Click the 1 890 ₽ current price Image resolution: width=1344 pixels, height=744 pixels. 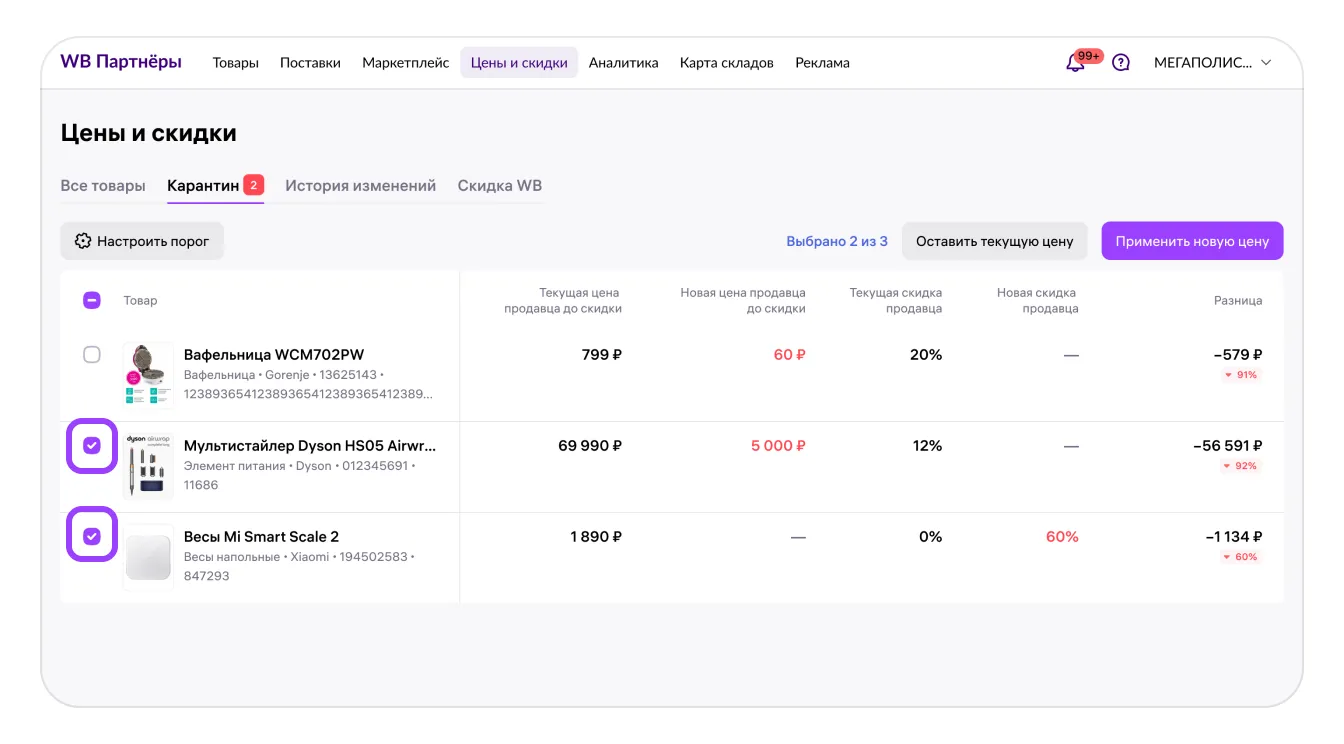(x=596, y=537)
